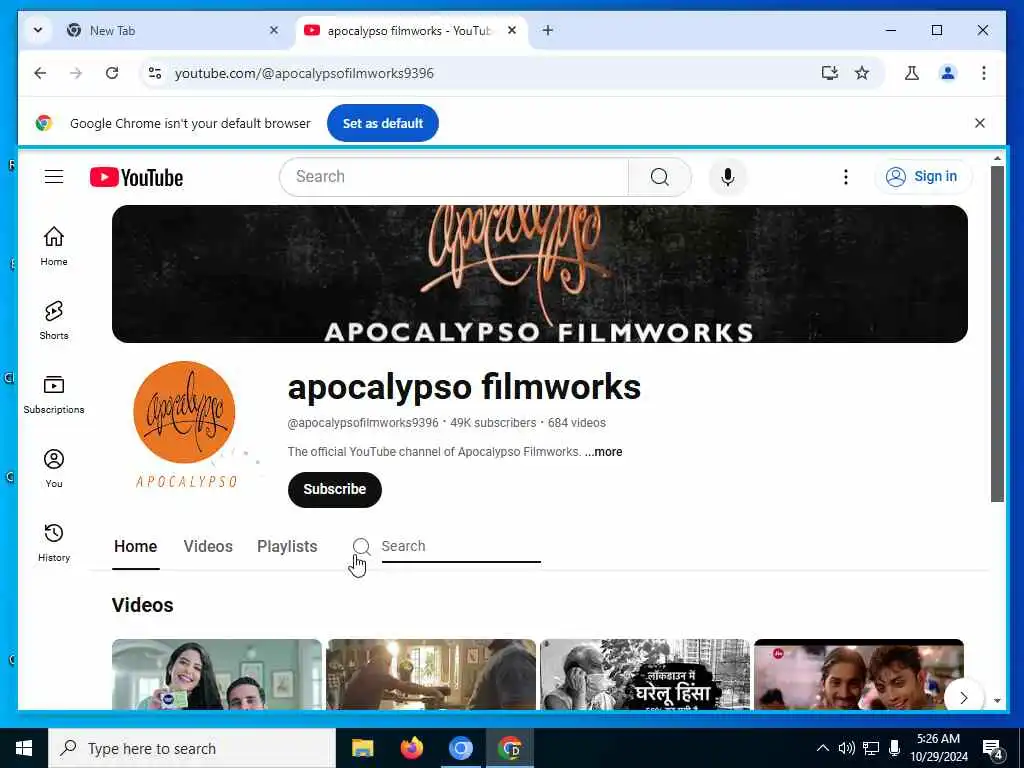View site information icon in address bar
This screenshot has height=768, width=1024.
(155, 73)
